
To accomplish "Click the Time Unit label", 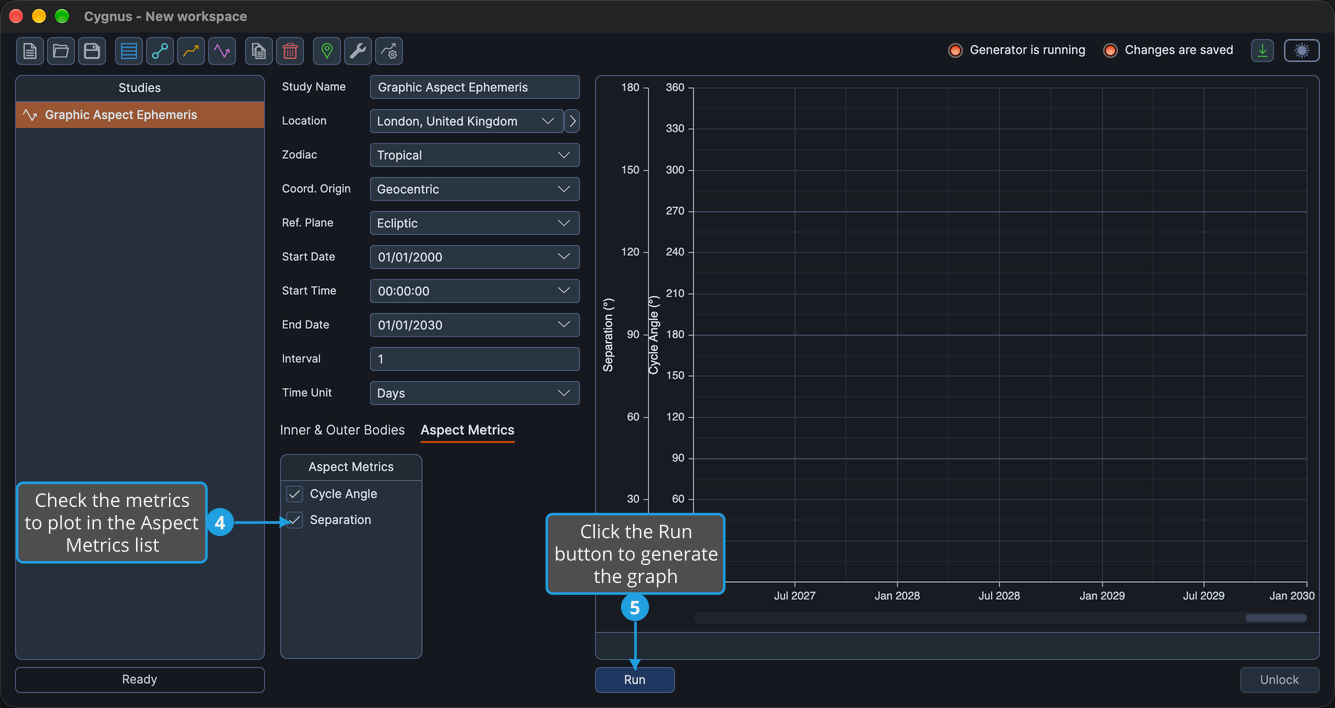I will click(x=307, y=393).
